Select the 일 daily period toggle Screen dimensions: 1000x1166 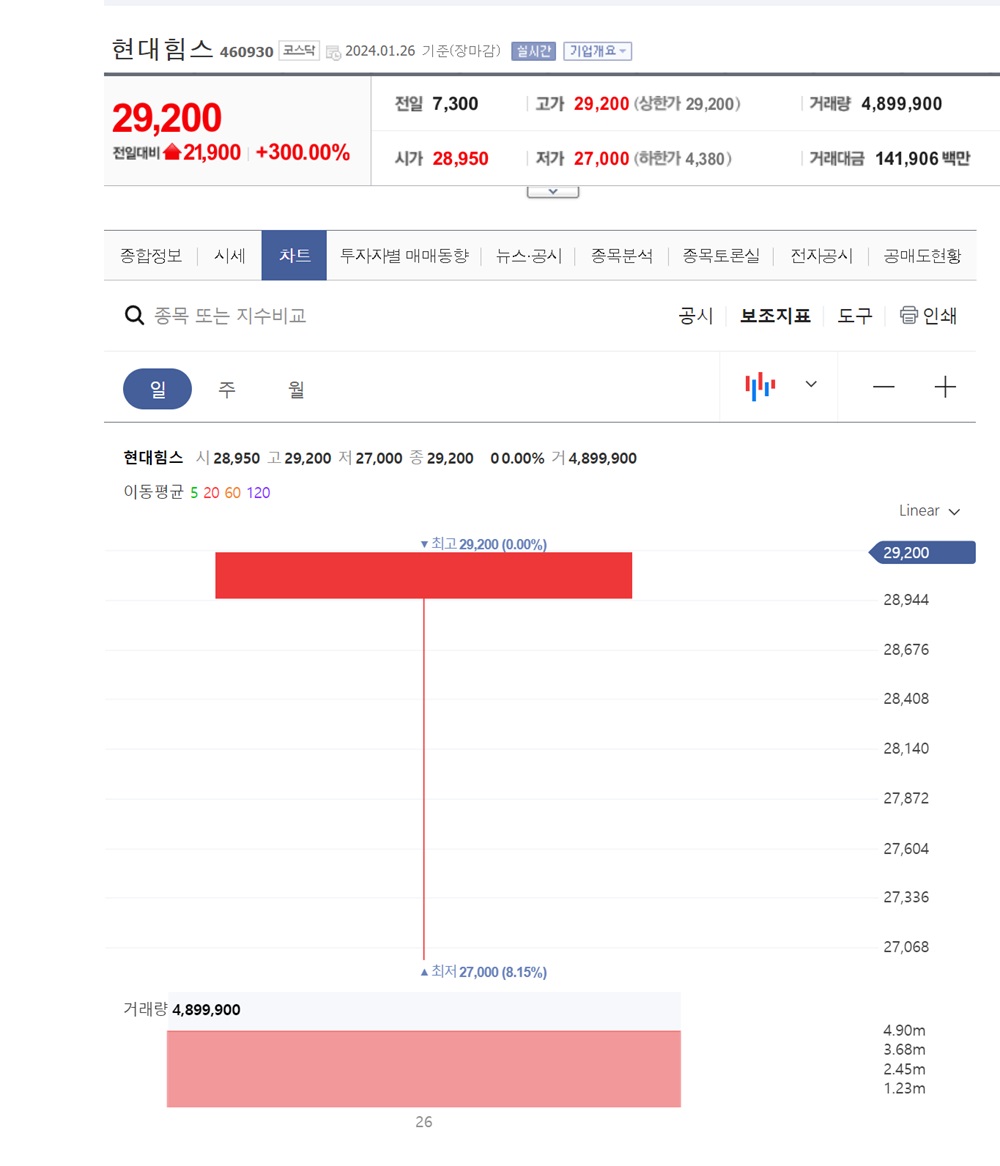(x=158, y=389)
